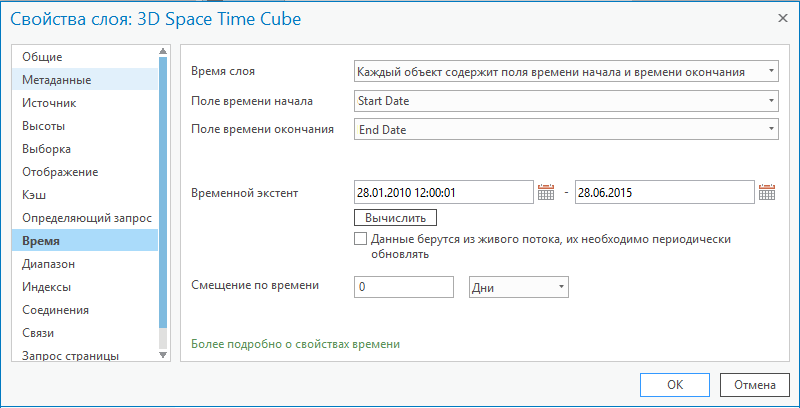Viewport: 800px width, 408px height.
Task: Open the Более подробно о свойствах времени link
Action: [x=295, y=344]
